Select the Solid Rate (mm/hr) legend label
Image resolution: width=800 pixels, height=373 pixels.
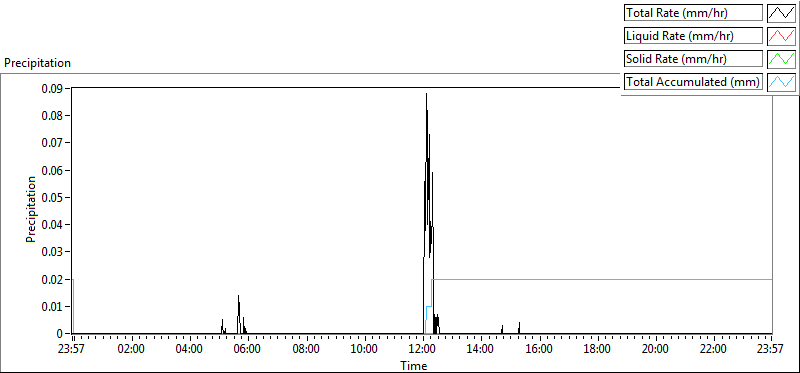pyautogui.click(x=693, y=59)
